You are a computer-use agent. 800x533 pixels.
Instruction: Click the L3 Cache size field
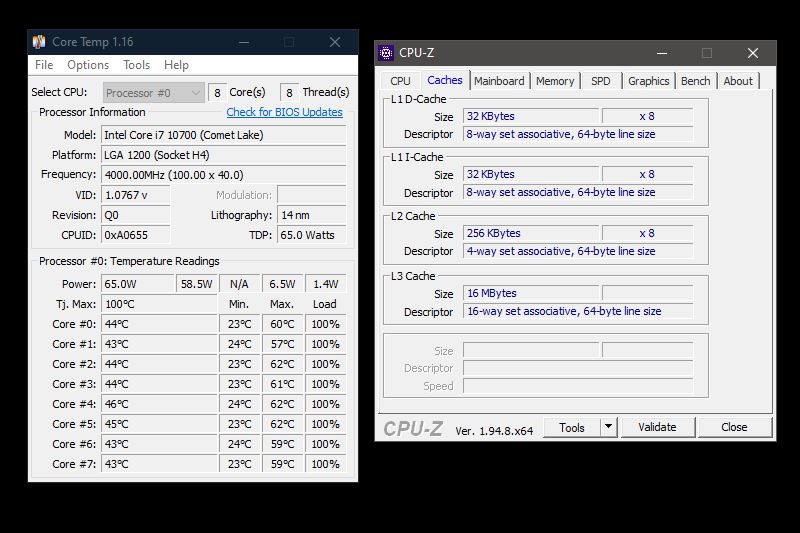point(530,294)
